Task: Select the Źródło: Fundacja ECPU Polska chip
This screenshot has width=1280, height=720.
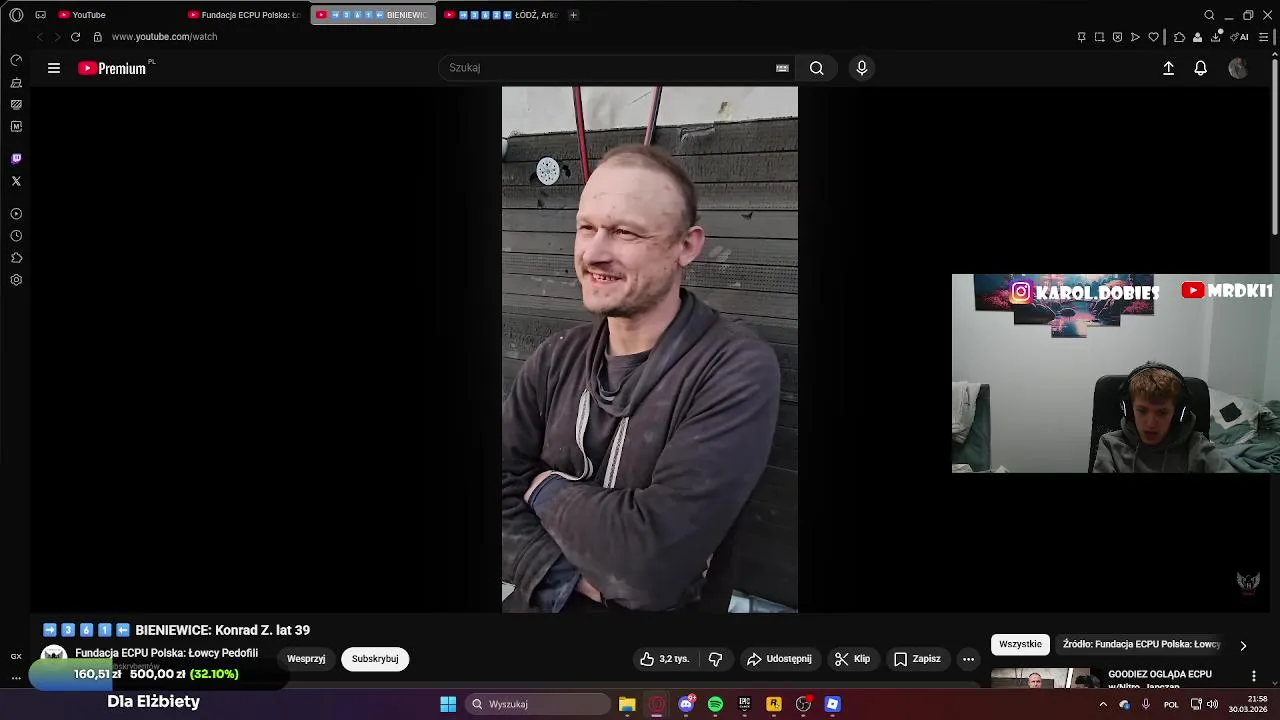Action: coord(1142,644)
